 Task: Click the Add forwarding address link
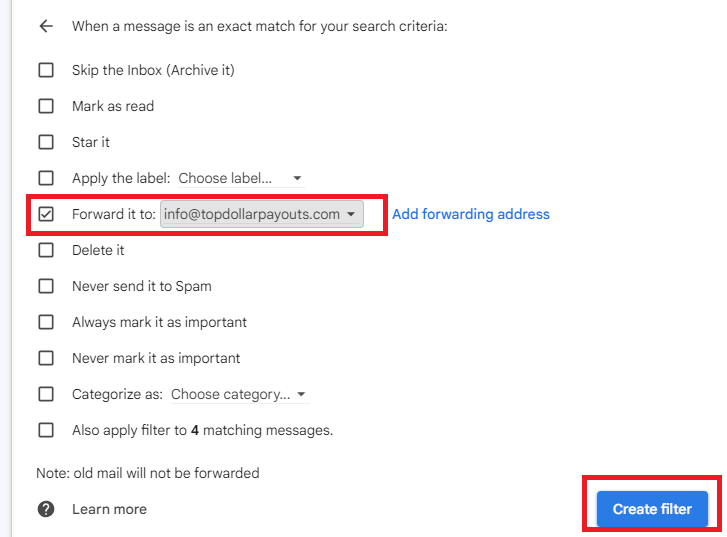click(471, 214)
